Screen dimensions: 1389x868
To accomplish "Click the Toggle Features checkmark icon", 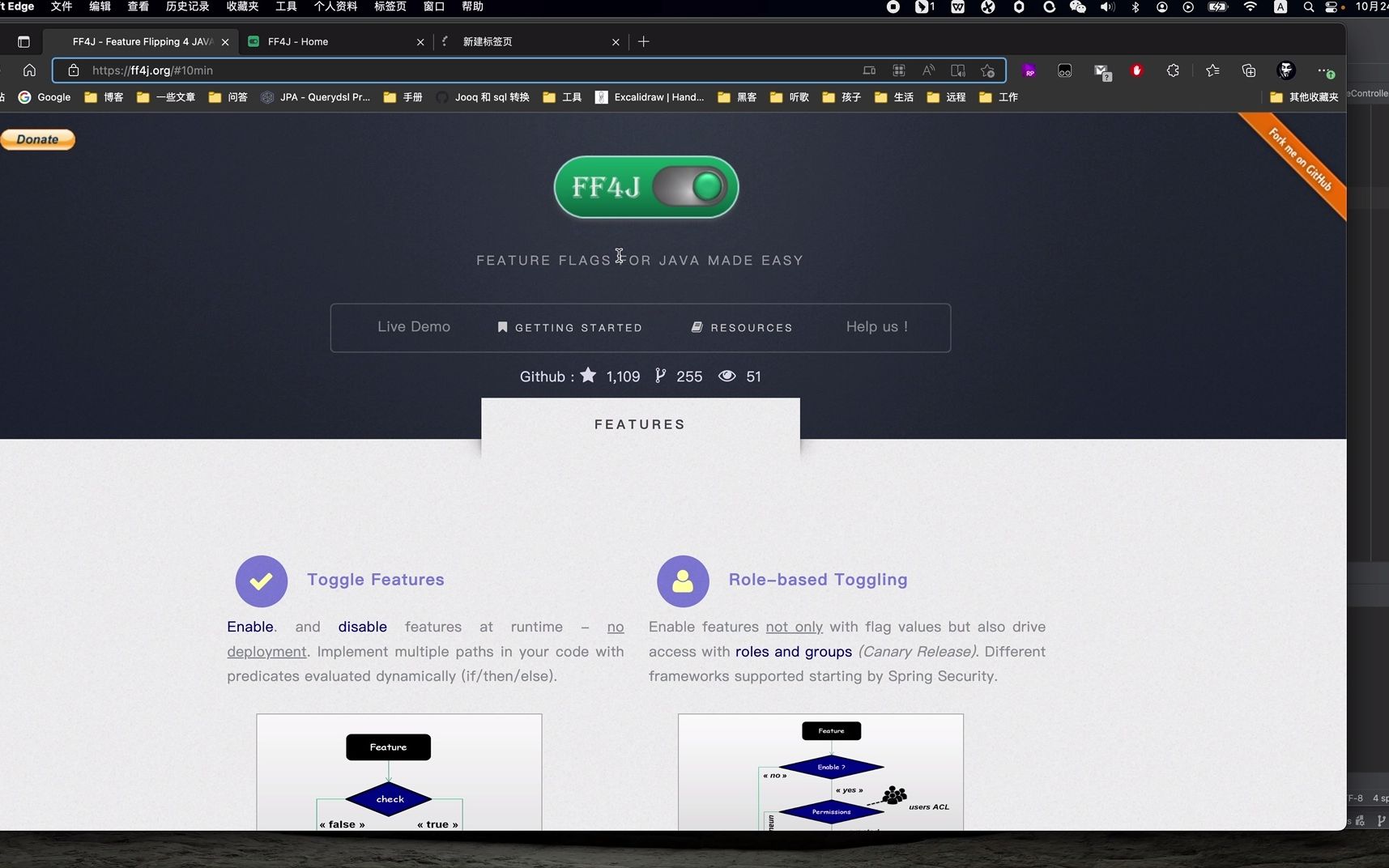I will point(261,581).
